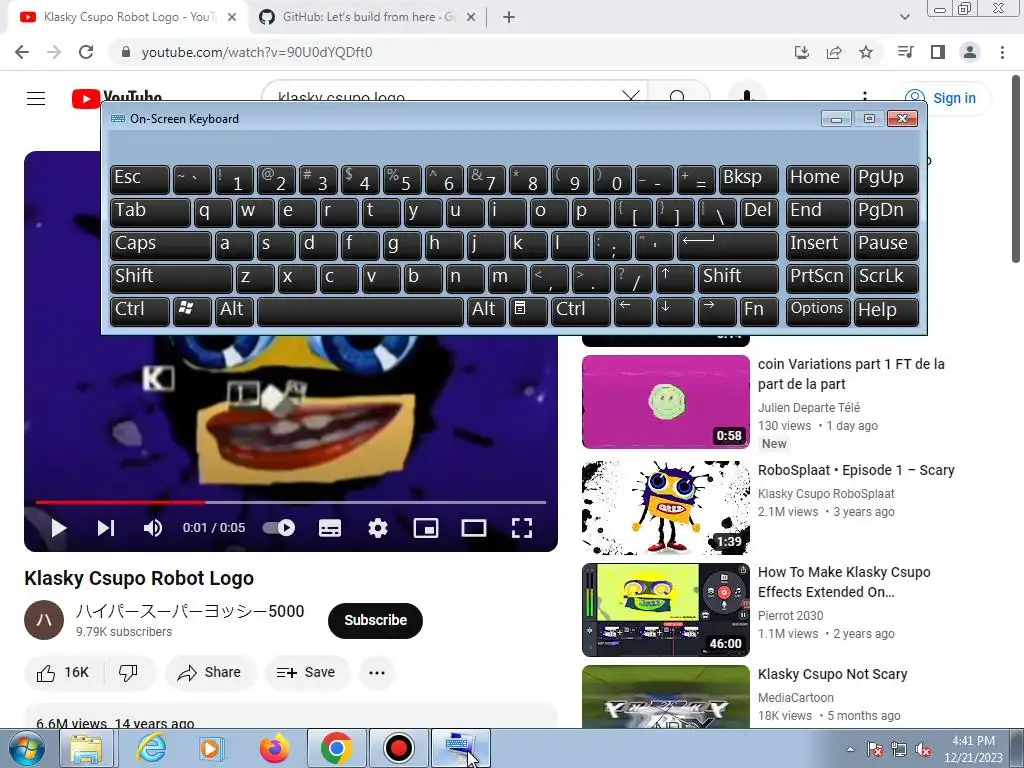Click Bksp key on On-Screen Keyboard
The height and width of the screenshot is (768, 1024).
tap(748, 179)
